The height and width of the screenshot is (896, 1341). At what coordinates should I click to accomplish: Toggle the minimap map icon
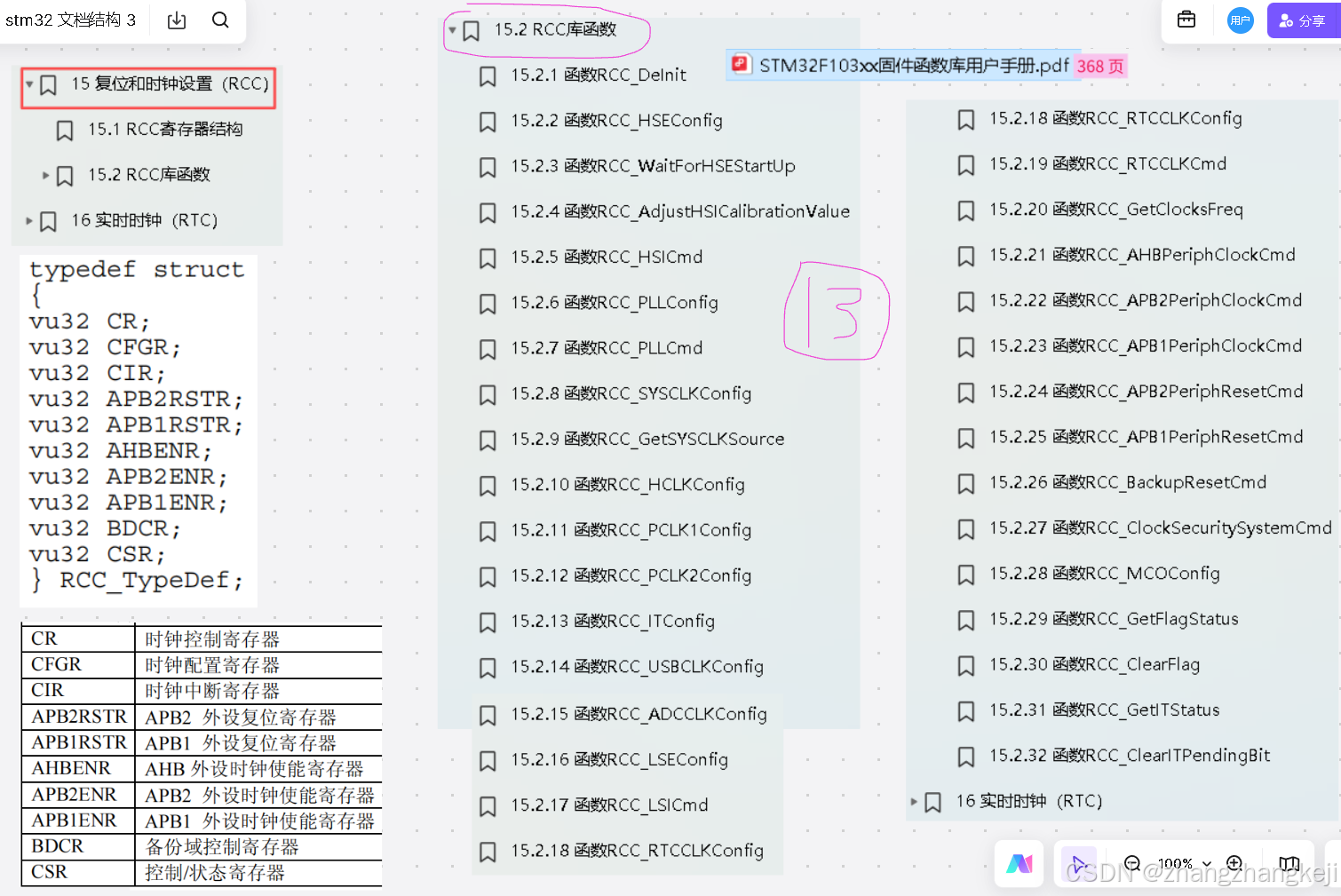point(1289,863)
